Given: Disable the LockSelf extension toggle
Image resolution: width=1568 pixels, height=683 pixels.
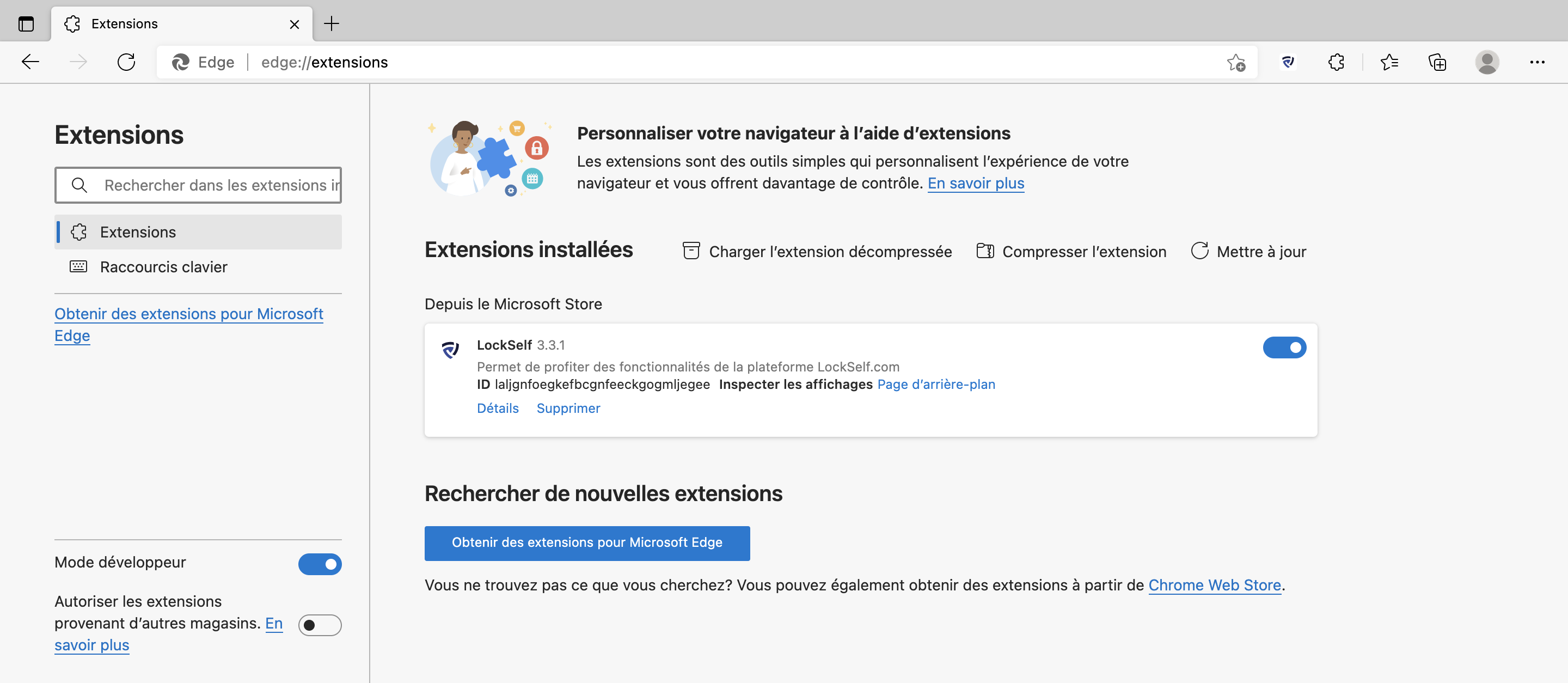Looking at the screenshot, I should click(1284, 347).
